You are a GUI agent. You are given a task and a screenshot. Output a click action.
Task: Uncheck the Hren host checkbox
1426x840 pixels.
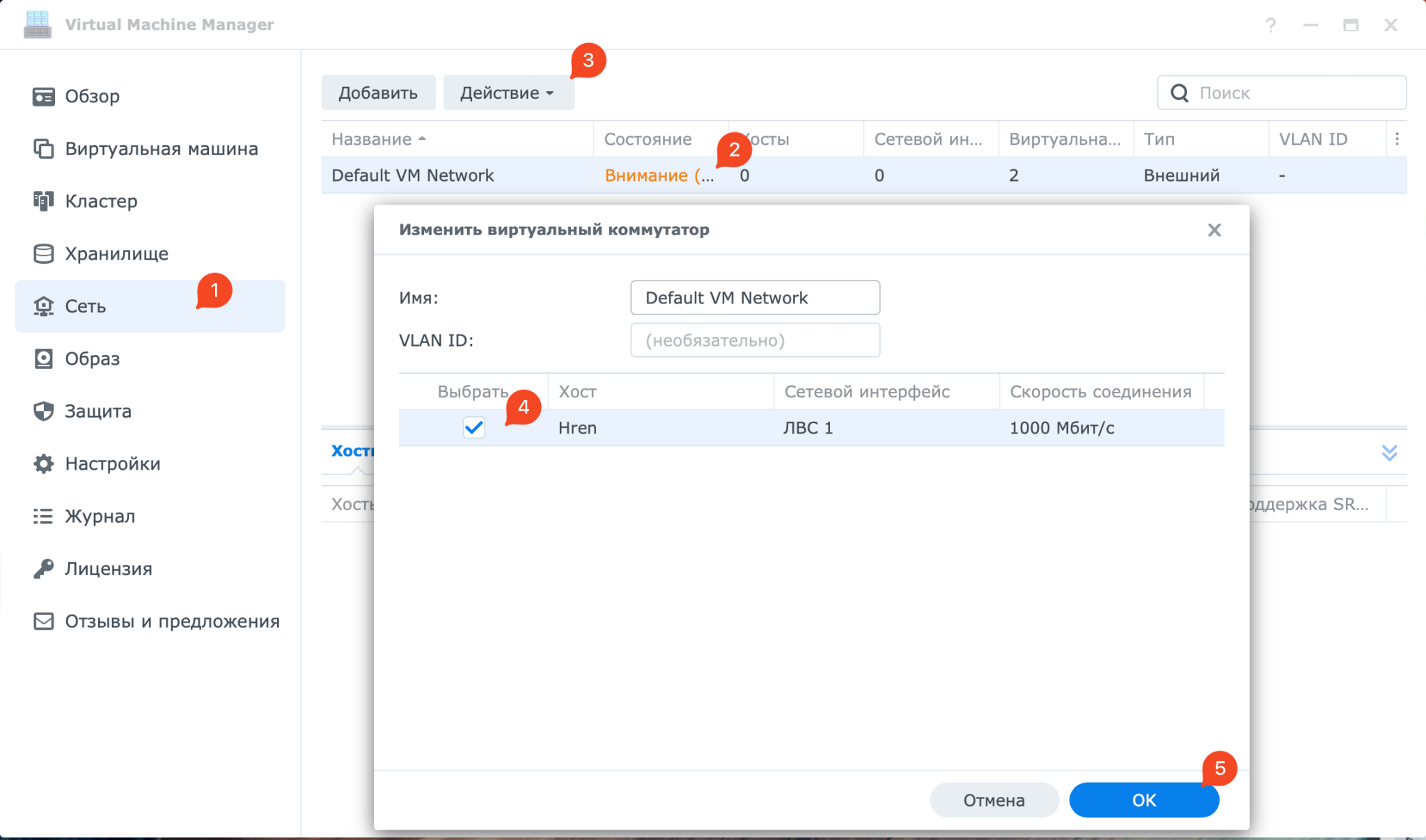474,427
